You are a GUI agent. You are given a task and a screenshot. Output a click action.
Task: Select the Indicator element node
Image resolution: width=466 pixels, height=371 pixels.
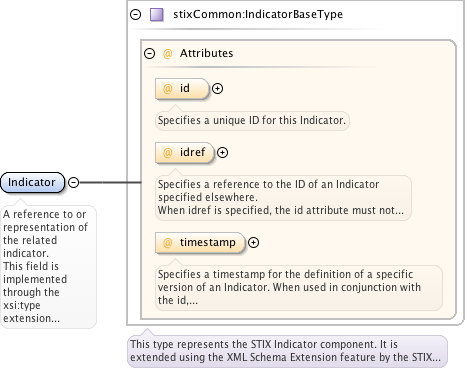point(32,182)
